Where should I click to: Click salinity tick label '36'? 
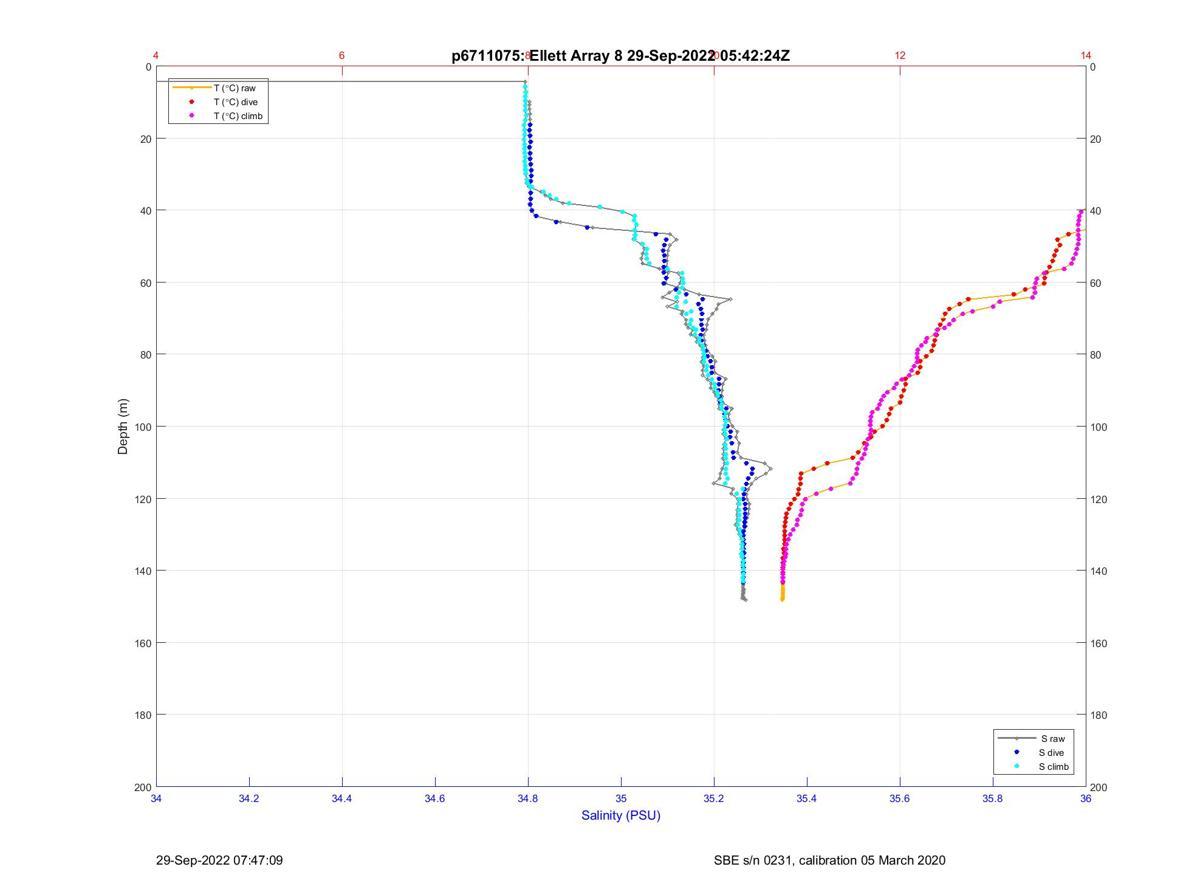[1086, 798]
